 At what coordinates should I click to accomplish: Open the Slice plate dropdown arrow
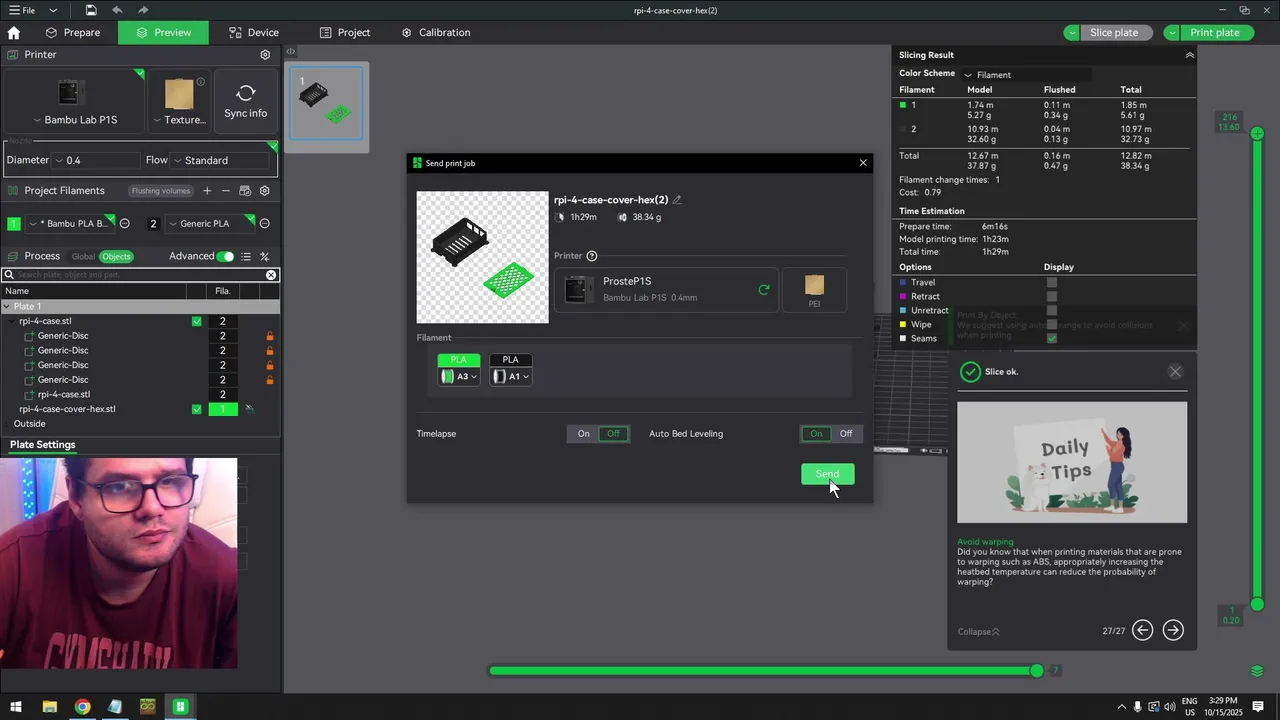pyautogui.click(x=1072, y=33)
